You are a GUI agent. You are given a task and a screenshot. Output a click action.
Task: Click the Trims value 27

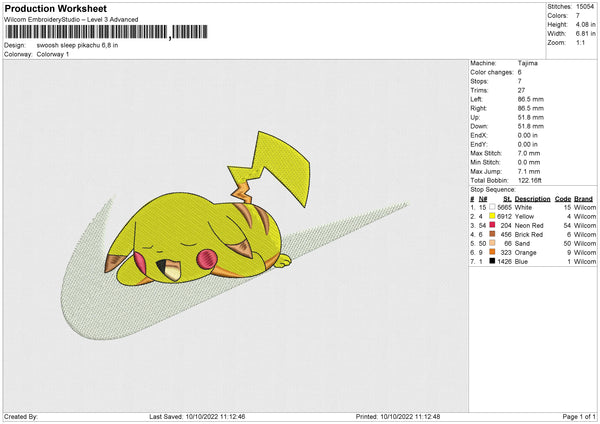(x=521, y=90)
